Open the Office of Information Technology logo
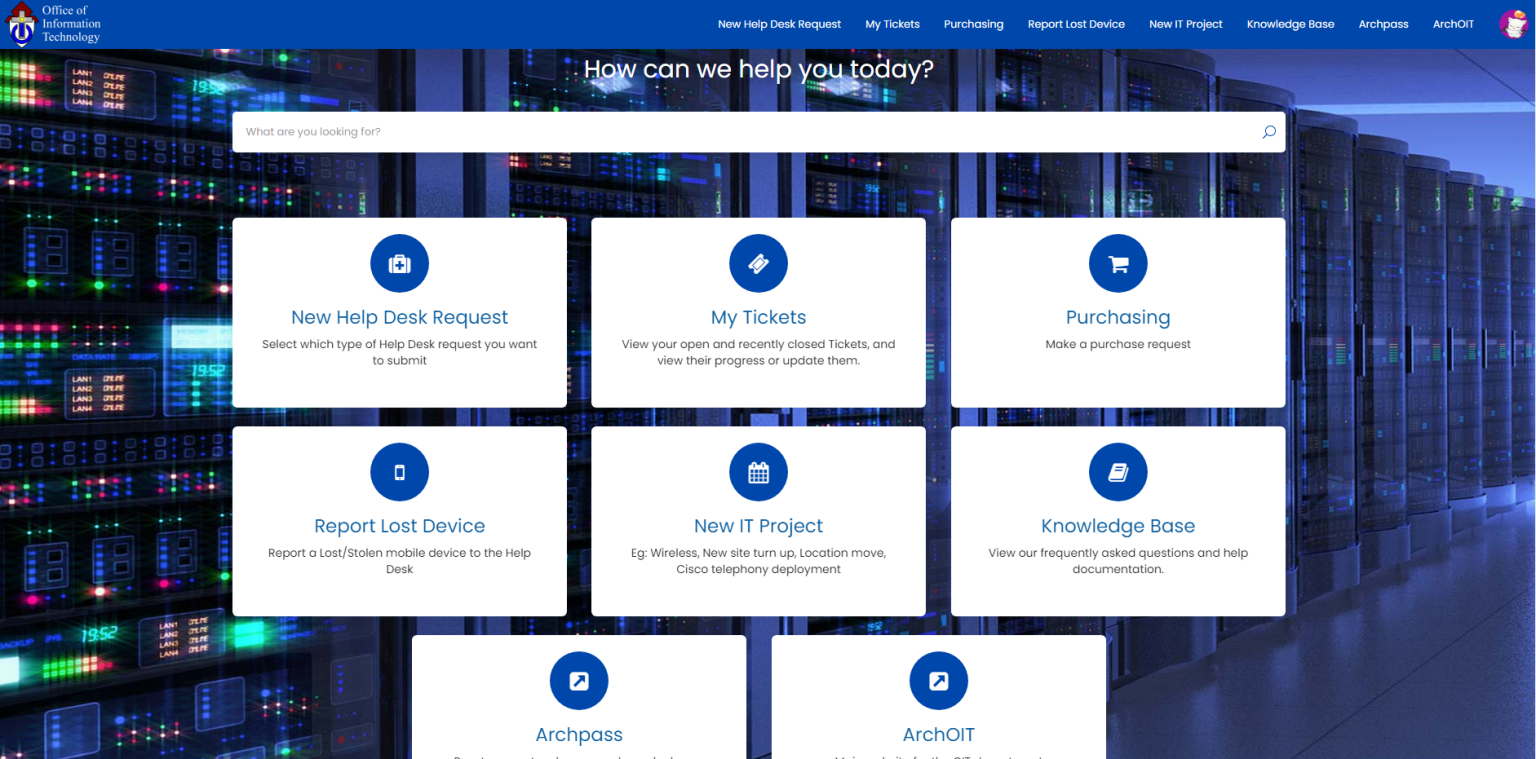1536x759 pixels. click(54, 23)
